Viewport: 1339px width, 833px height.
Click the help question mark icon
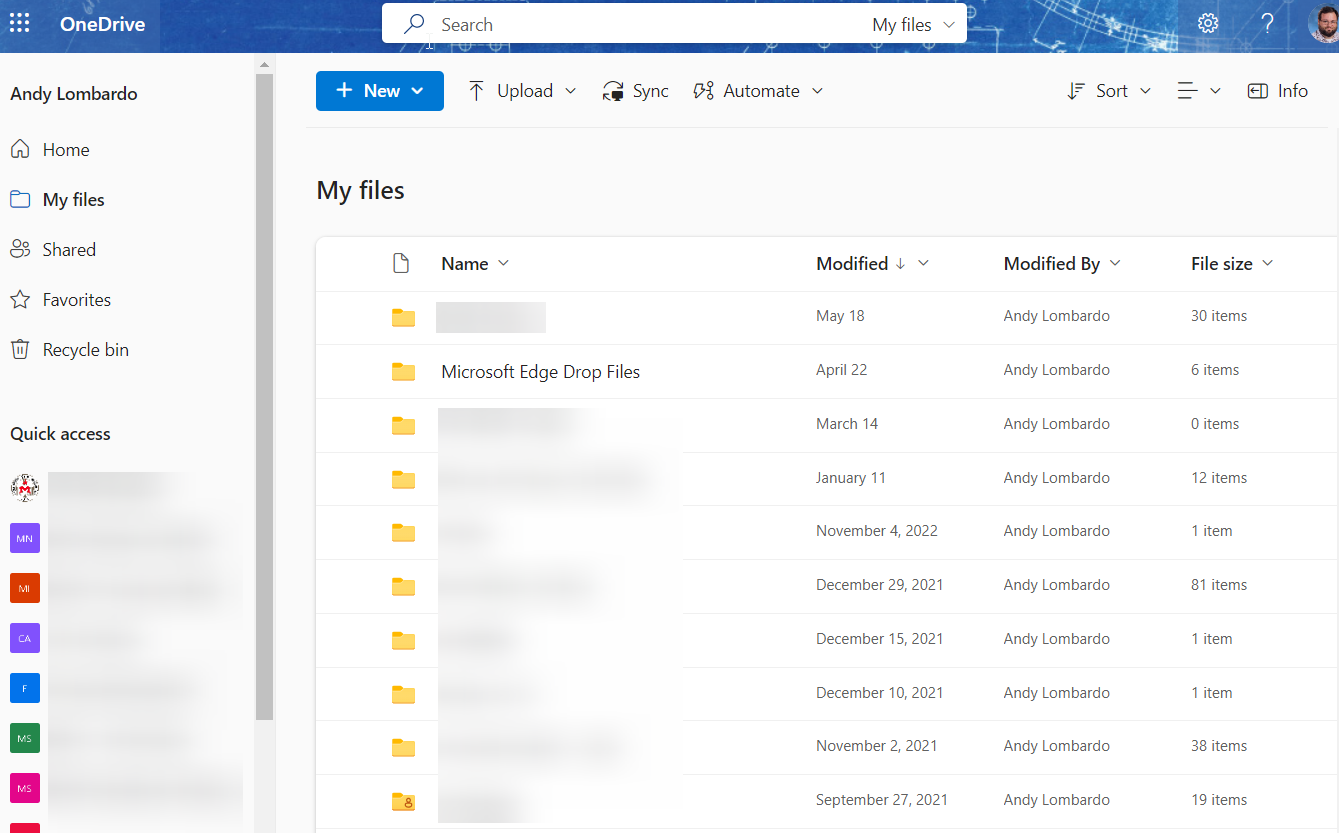tap(1267, 23)
